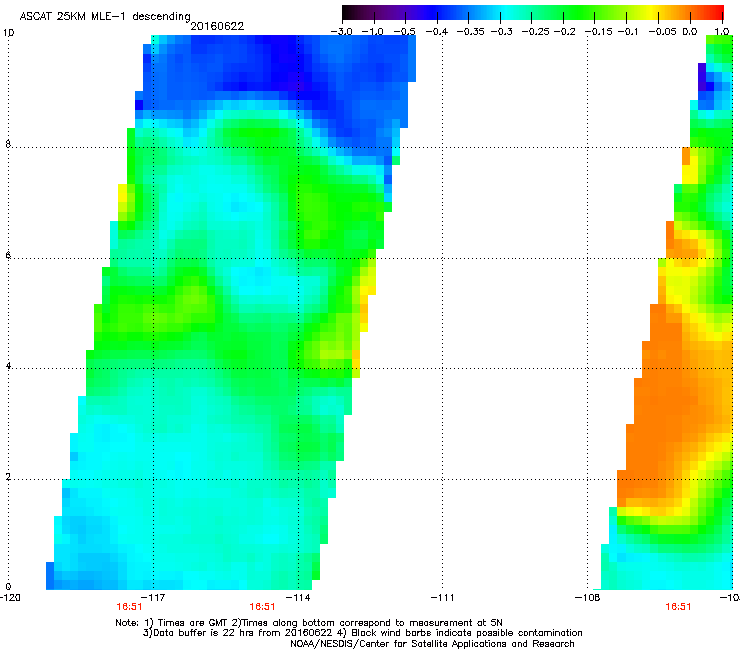Click the longitude axis label '-111'
Screen dimensions: 740x650
click(x=443, y=598)
